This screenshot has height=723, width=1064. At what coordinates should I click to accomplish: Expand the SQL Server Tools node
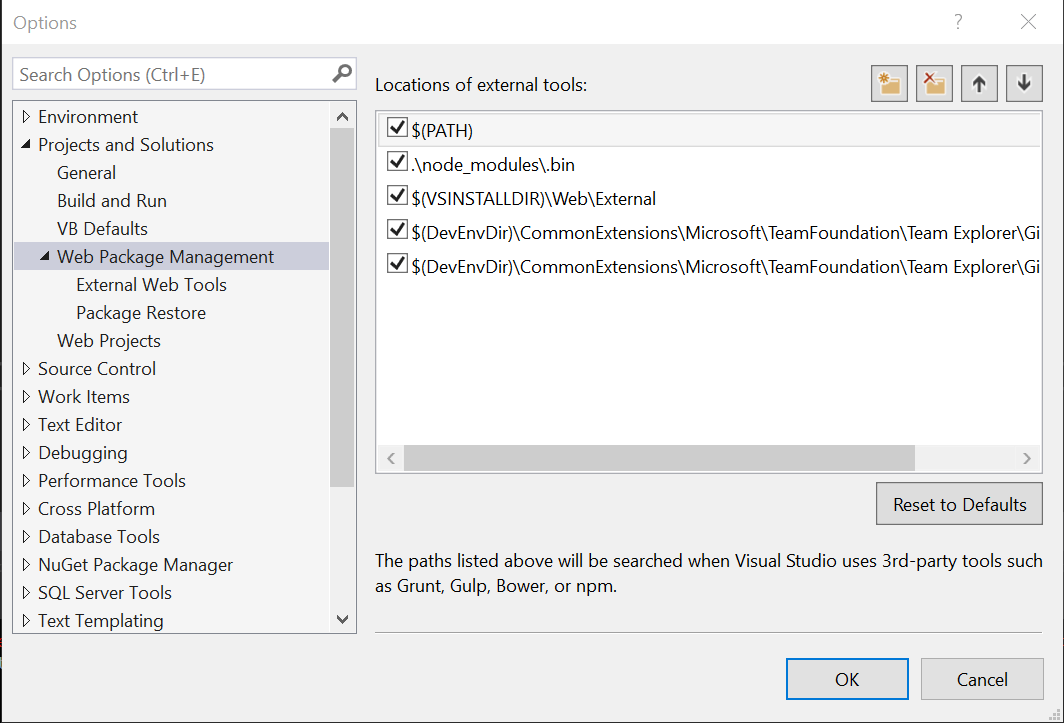[x=26, y=593]
